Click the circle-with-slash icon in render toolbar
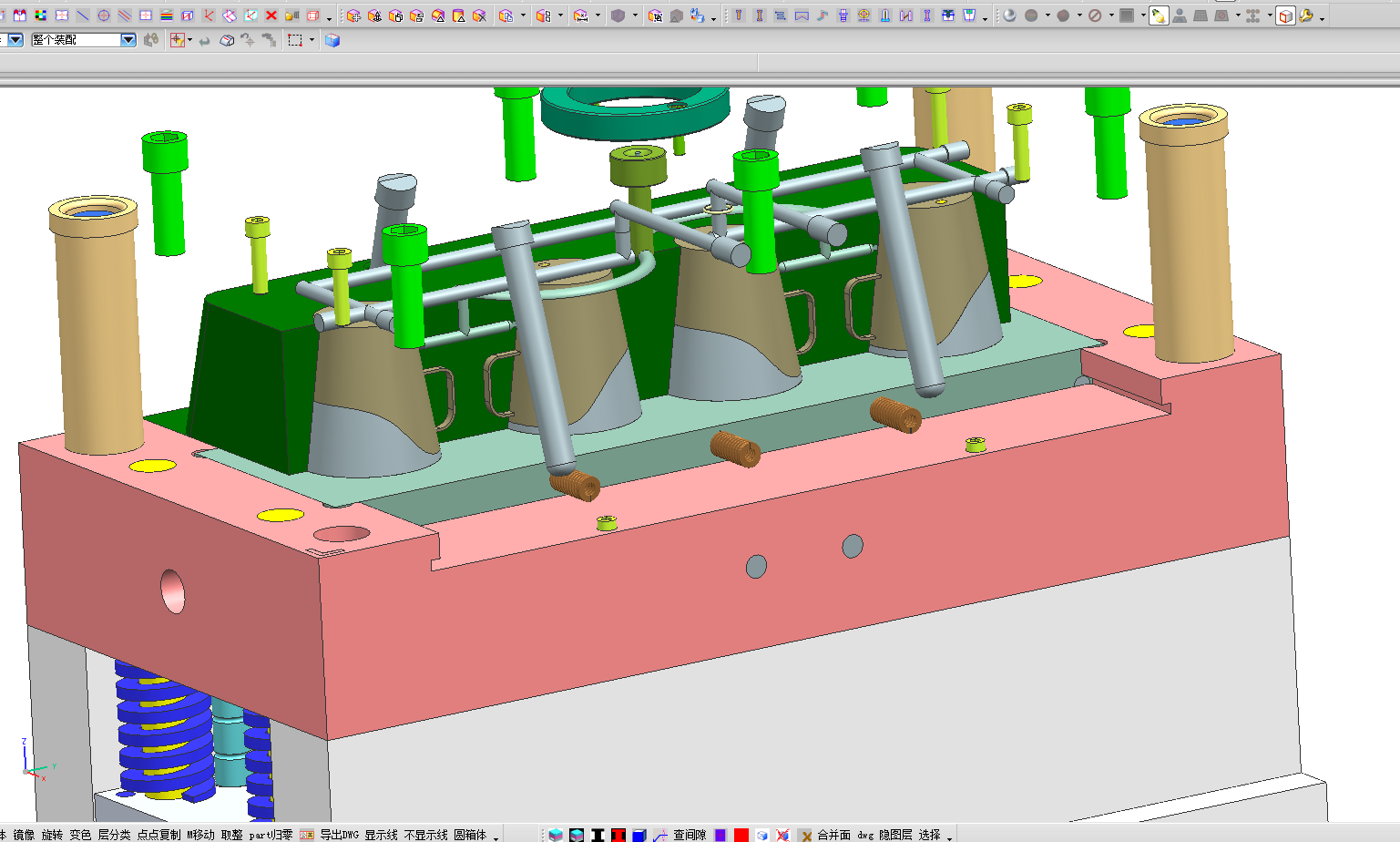 pyautogui.click(x=1095, y=15)
